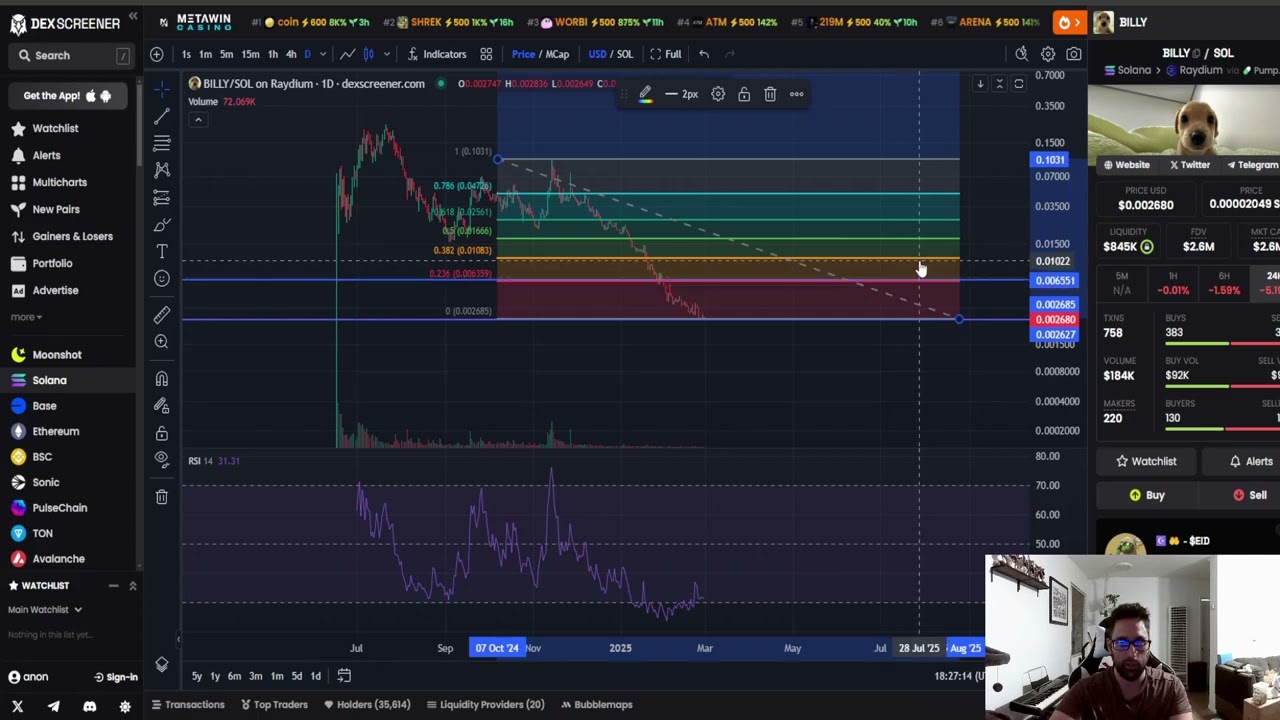This screenshot has height=720, width=1280.
Task: Lock the selected Fibonacci drawing
Action: coord(744,94)
